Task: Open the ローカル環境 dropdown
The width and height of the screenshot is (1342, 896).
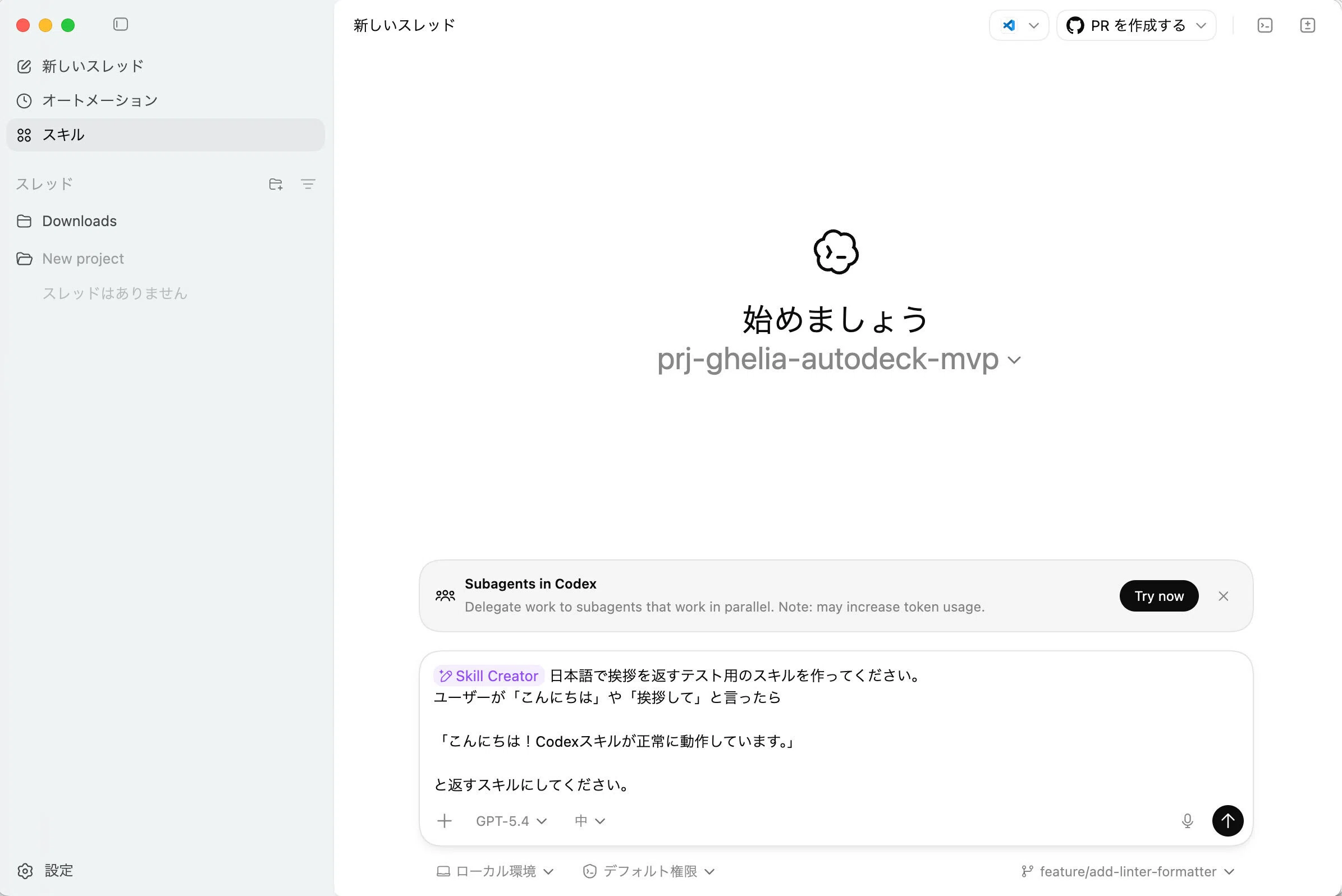Action: pos(495,871)
